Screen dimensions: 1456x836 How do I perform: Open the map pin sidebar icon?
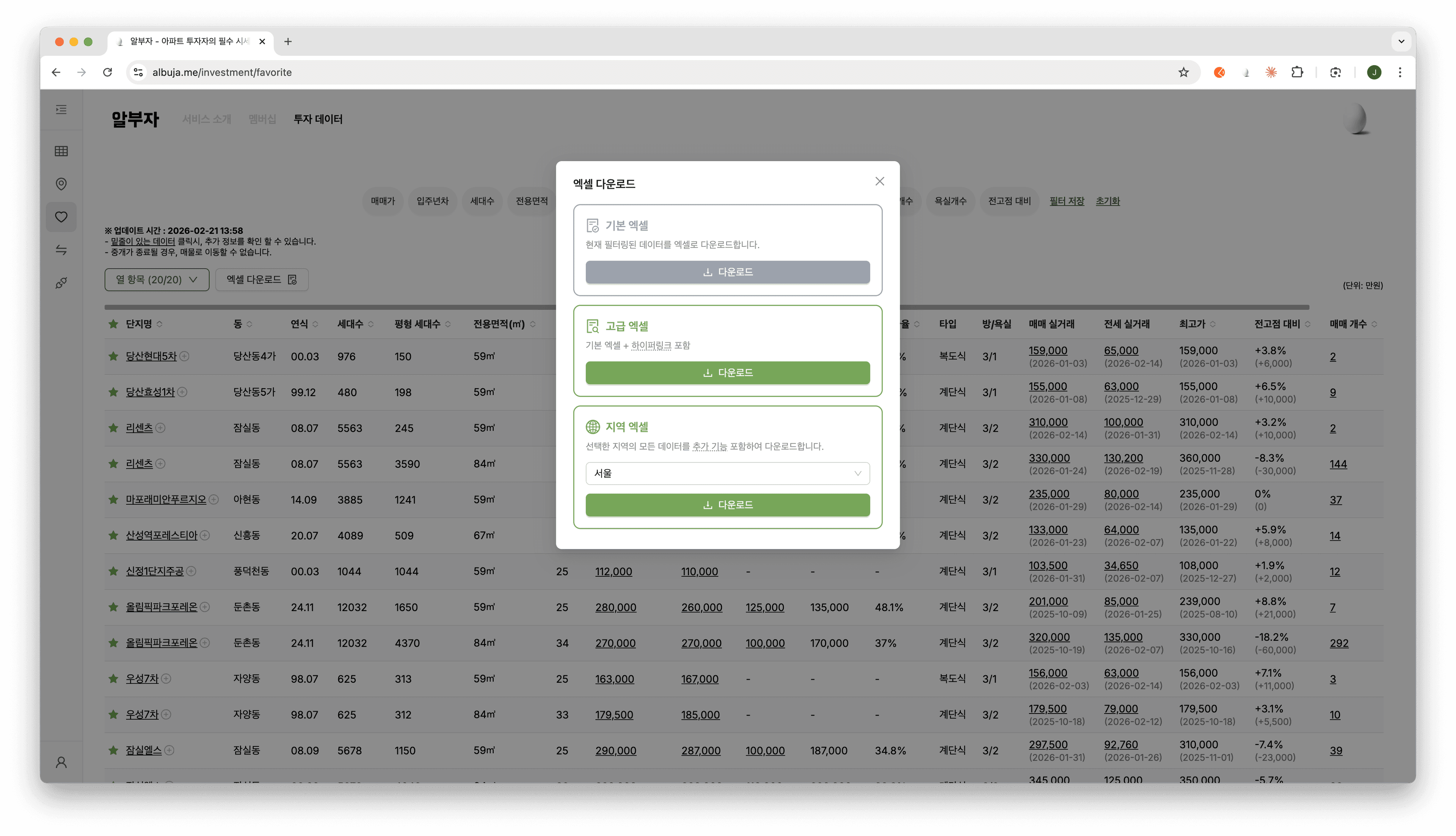click(61, 184)
